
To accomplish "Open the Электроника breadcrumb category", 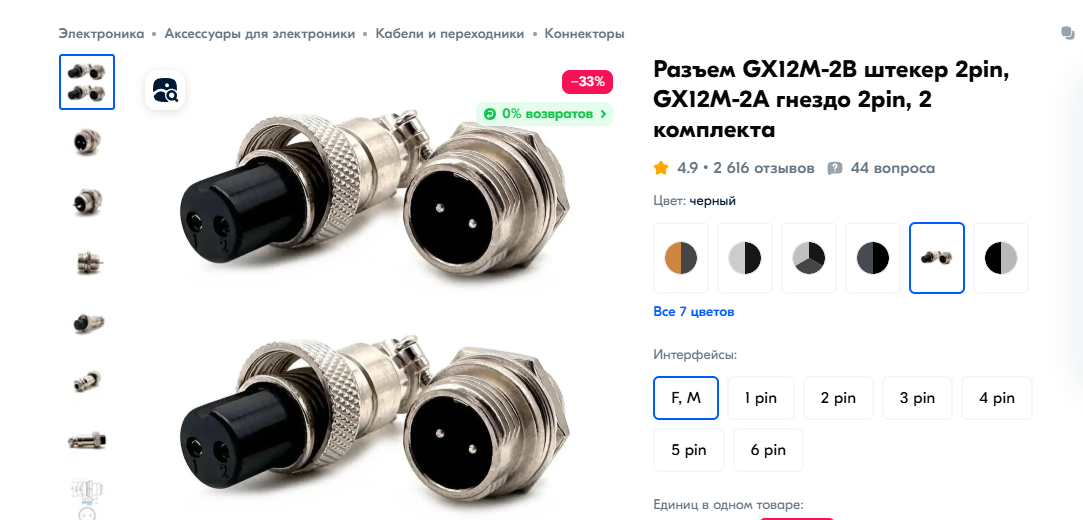I will click(x=102, y=33).
